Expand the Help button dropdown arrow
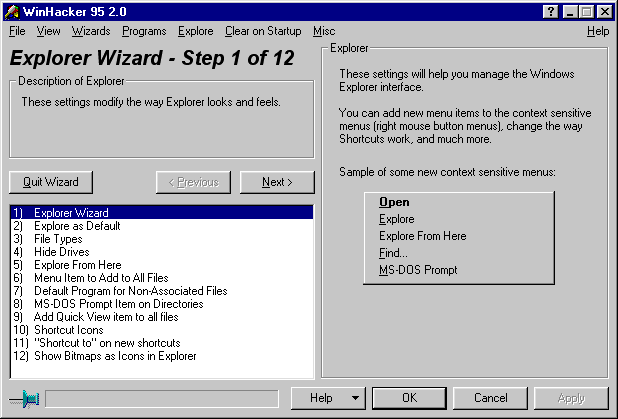The height and width of the screenshot is (419, 618). [356, 398]
